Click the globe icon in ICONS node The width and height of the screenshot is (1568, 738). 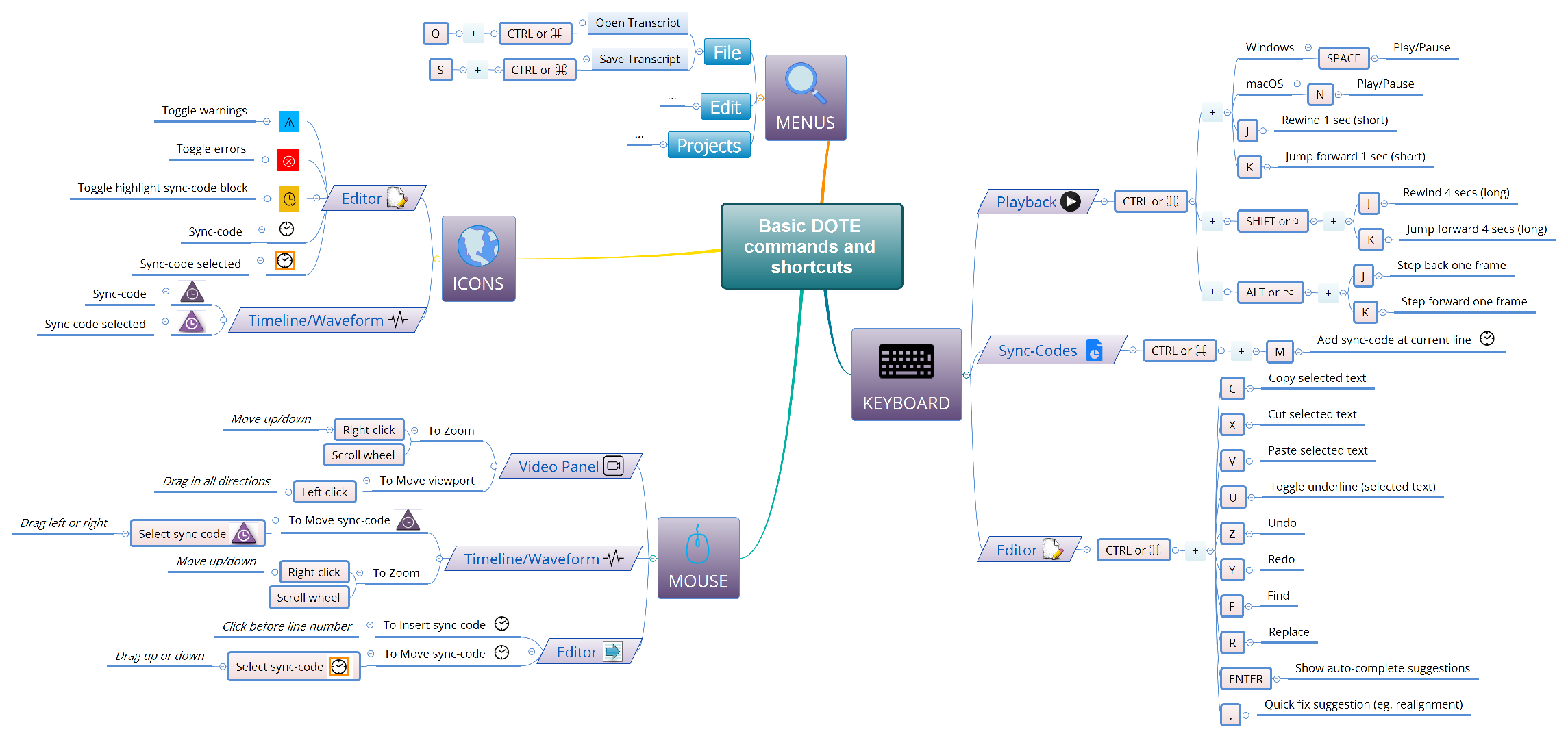478,245
